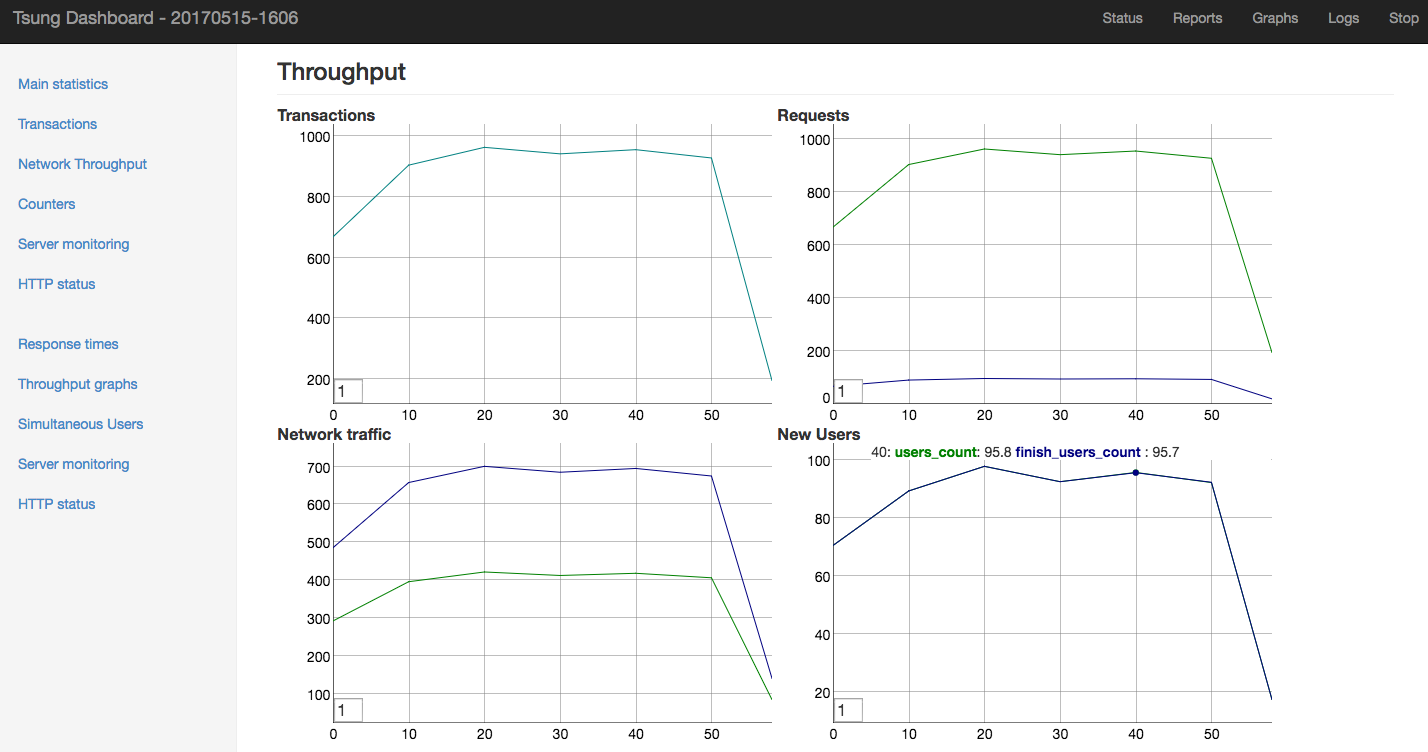Viewport: 1428px width, 752px height.
Task: Open the Simultaneous Users sidebar link
Action: [80, 424]
